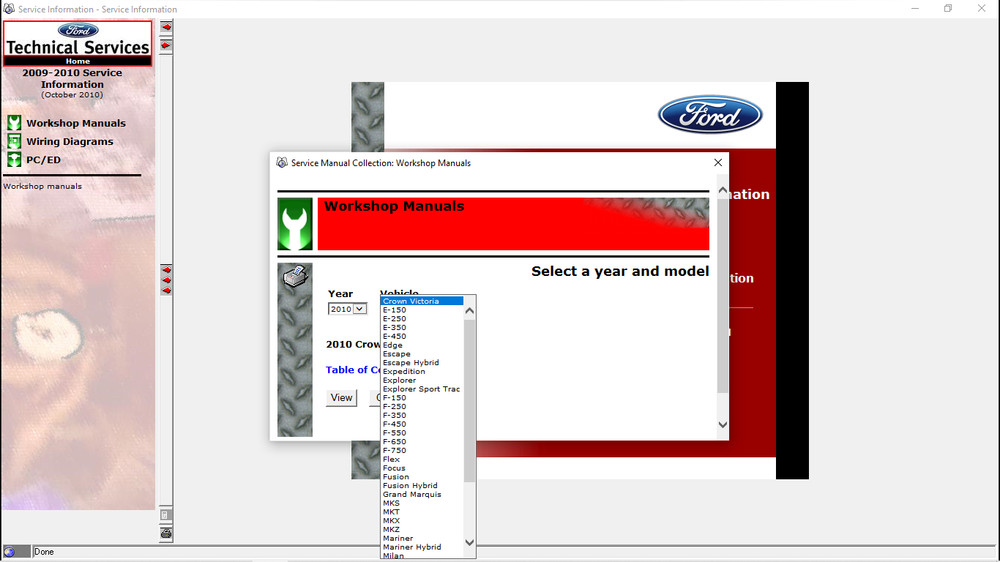Open the Ford Technical Services Home logo

coord(78,43)
